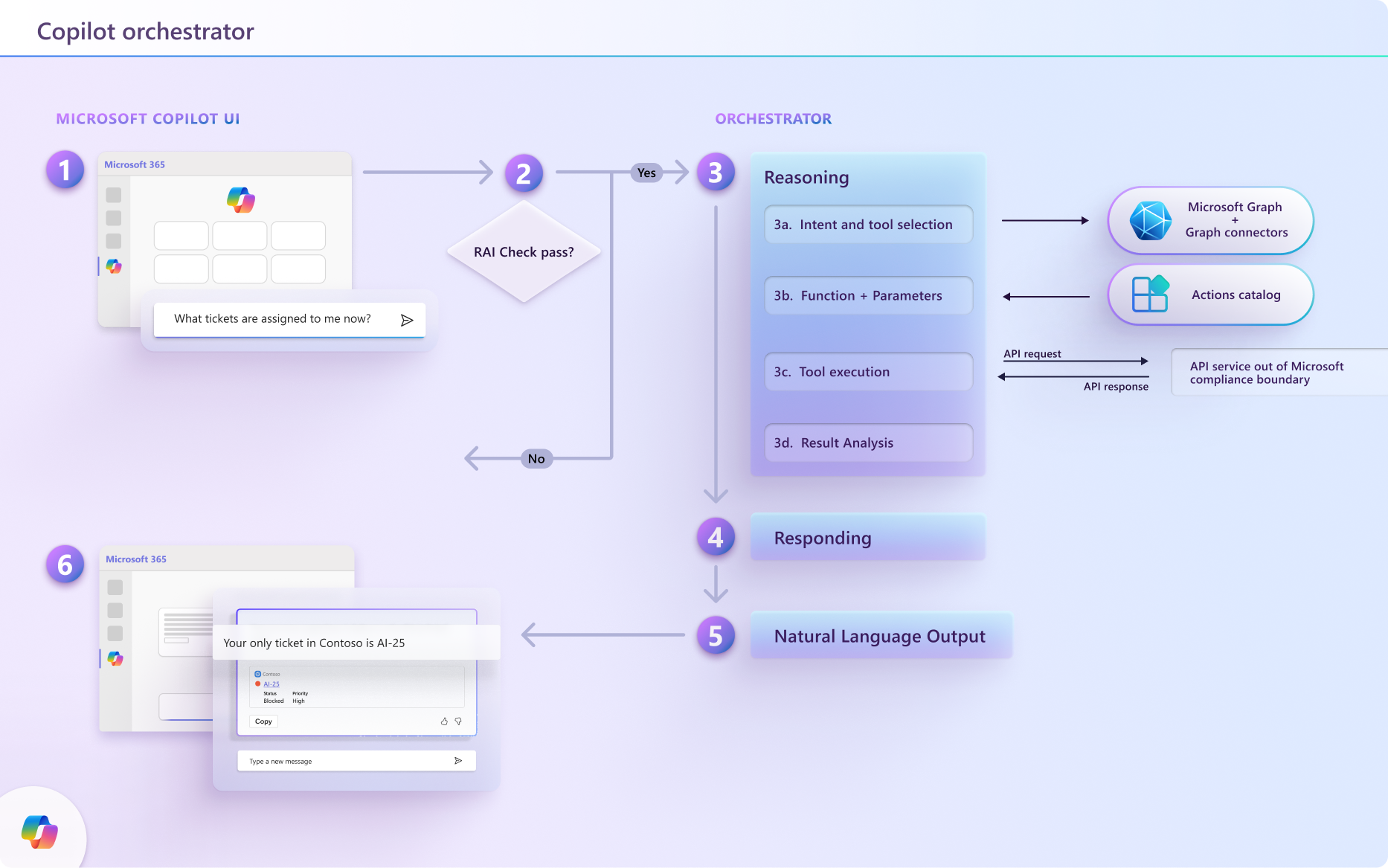
Task: Click the 'Yes' branch label
Action: 646,173
